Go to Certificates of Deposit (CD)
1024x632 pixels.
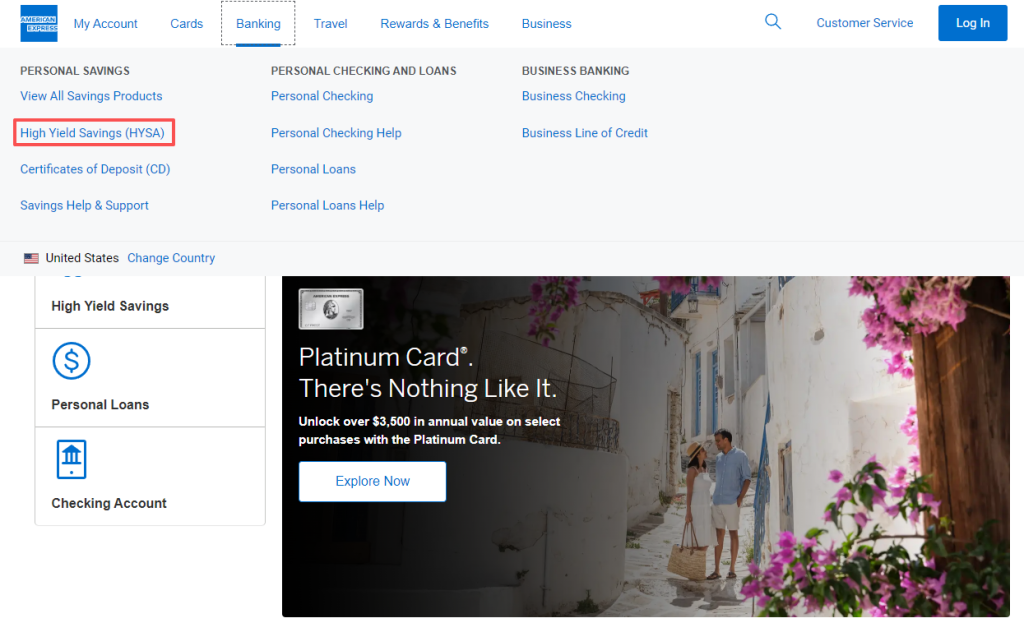pyautogui.click(x=95, y=169)
